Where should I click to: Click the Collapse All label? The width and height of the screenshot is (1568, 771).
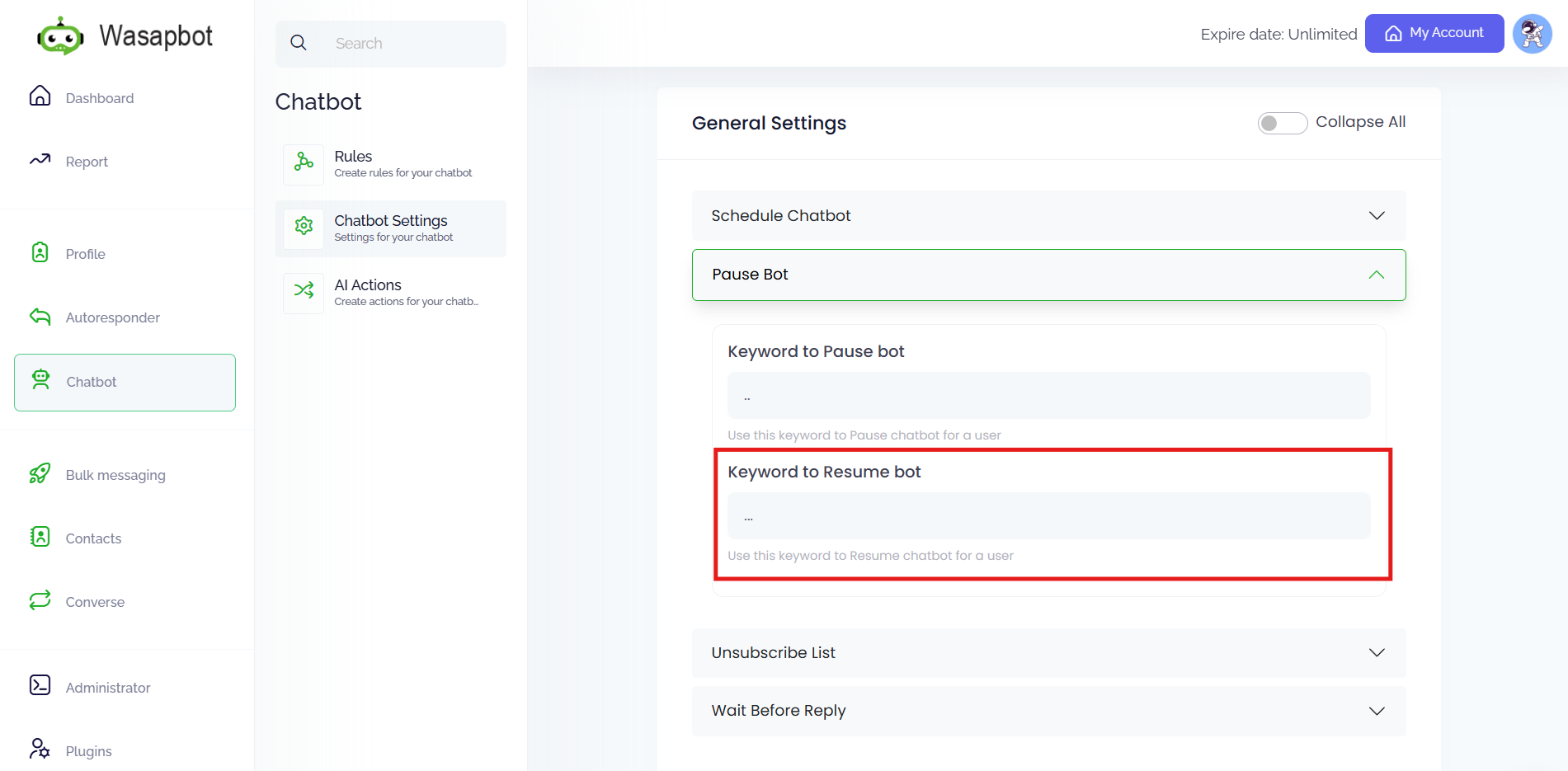[x=1360, y=121]
